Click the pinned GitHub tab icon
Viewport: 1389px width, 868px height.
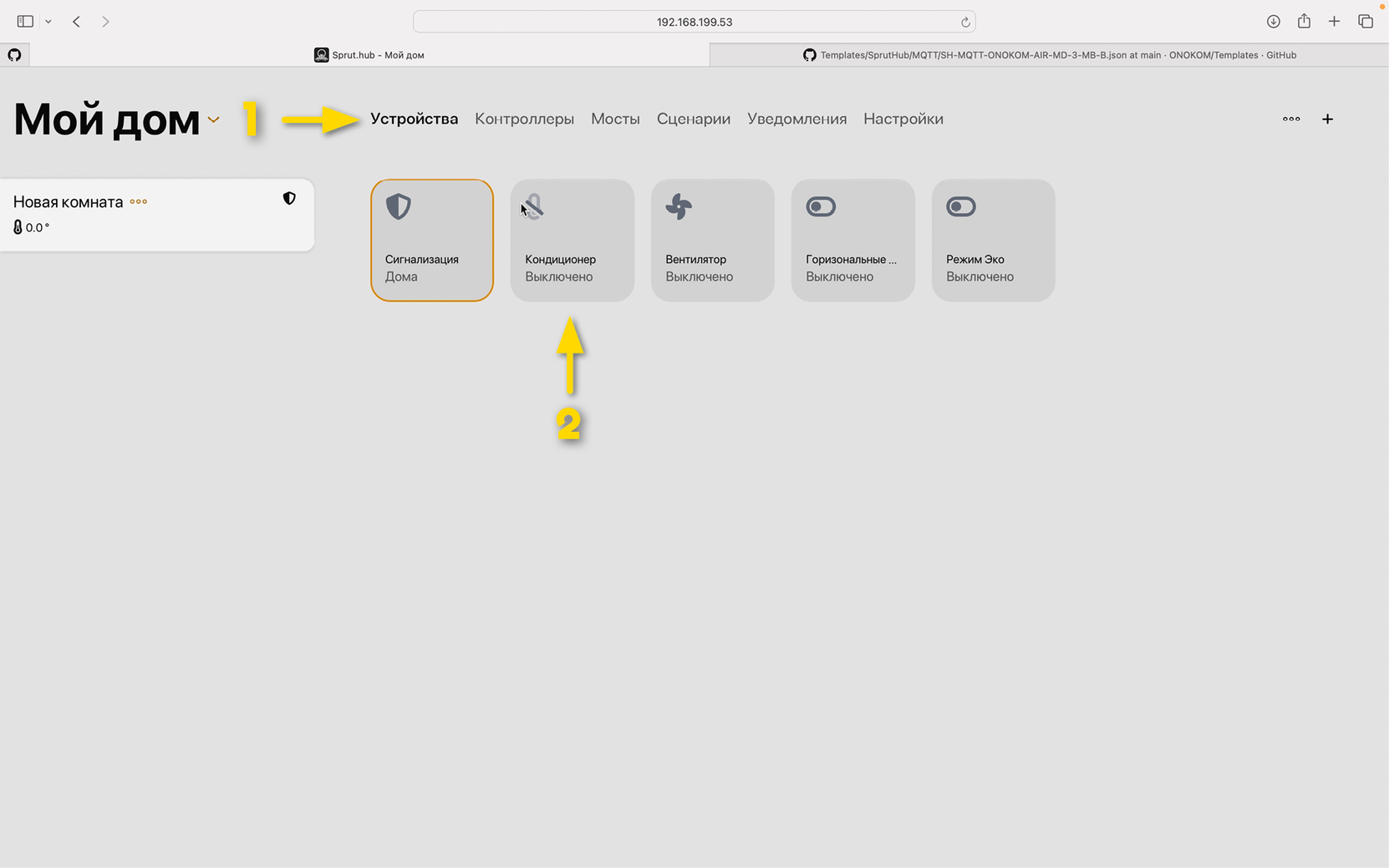click(14, 55)
